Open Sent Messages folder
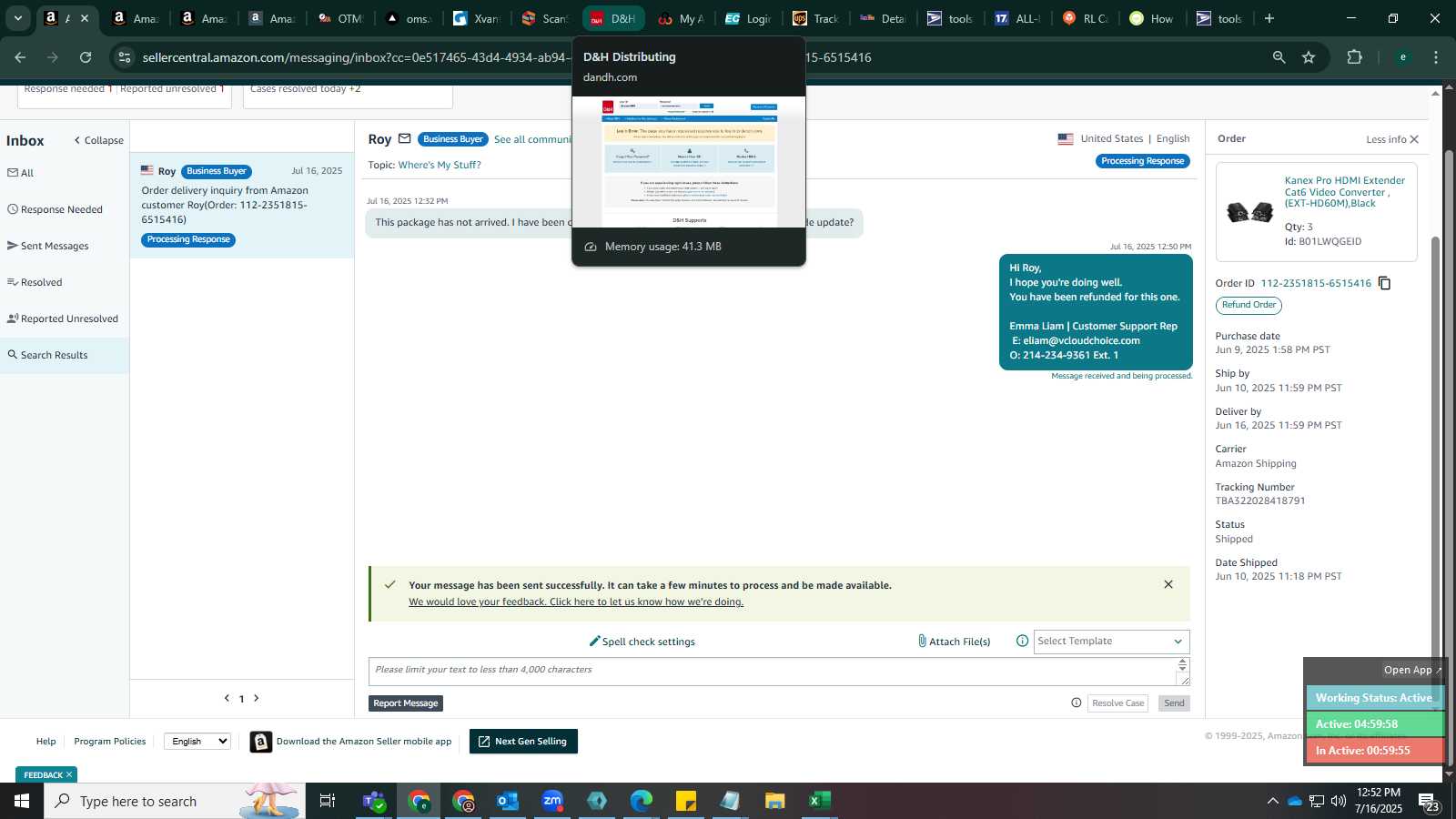The height and width of the screenshot is (819, 1456). (48, 246)
